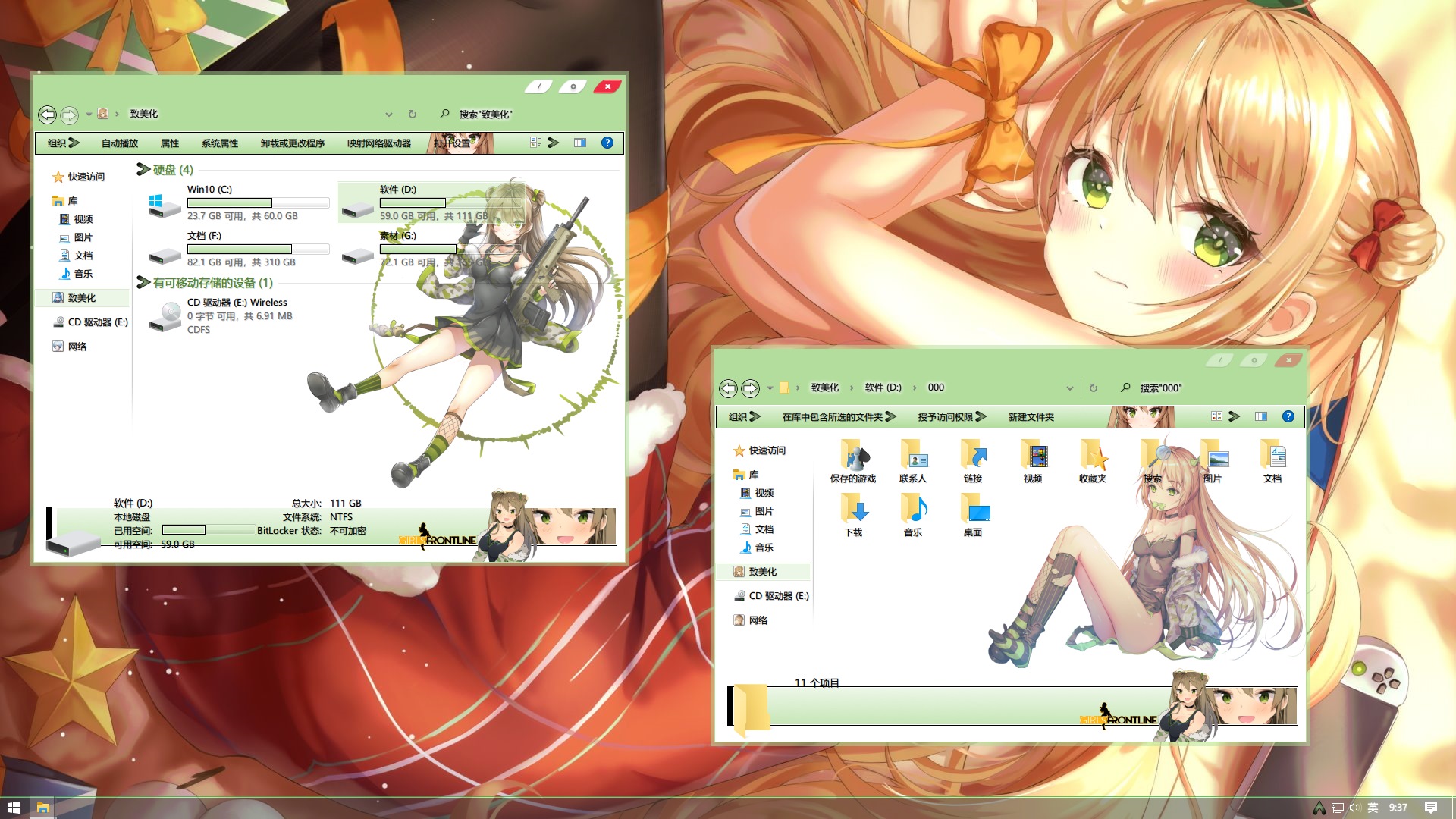The width and height of the screenshot is (1456, 819).
Task: Click Refresh icon in 致美化 window
Action: [413, 115]
